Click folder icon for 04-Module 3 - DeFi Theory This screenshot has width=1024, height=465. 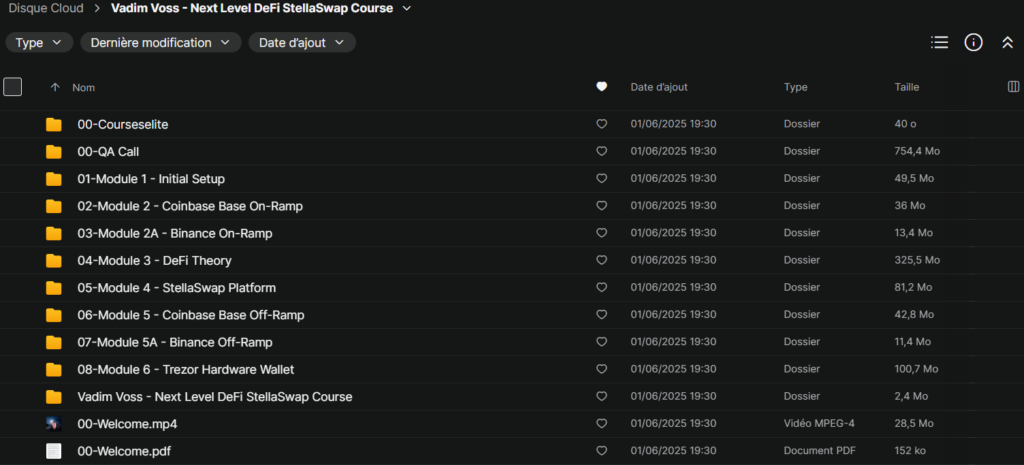click(x=54, y=261)
